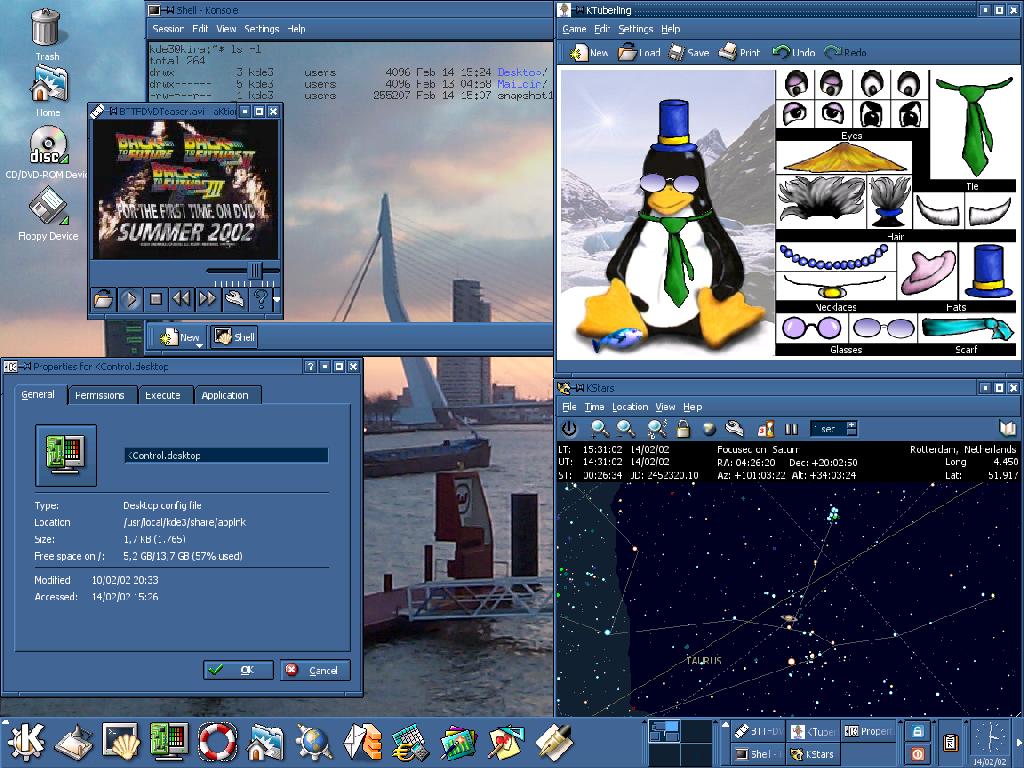Screen dimensions: 1024x768
Task: Click the wrench configure icon in KStars
Action: pos(735,428)
